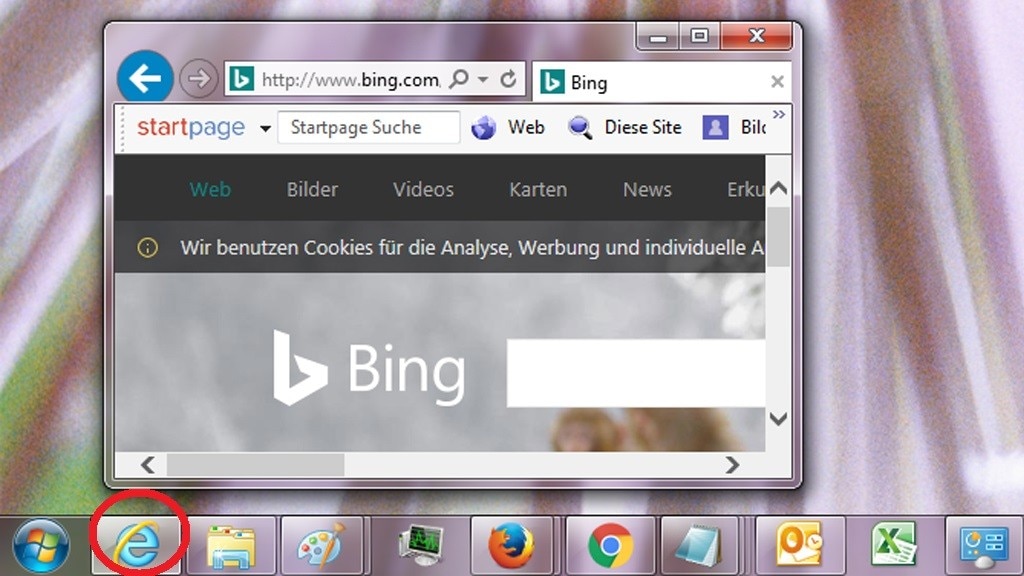1024x576 pixels.
Task: Open Notepad from the taskbar
Action: coord(699,546)
